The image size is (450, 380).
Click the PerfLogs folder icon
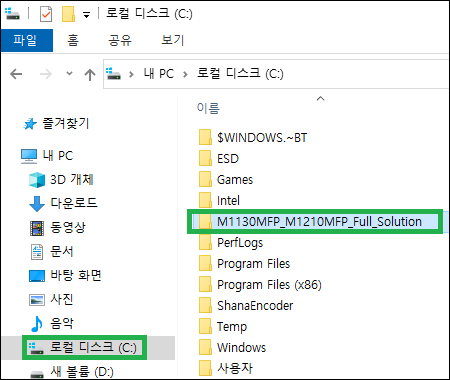pos(205,242)
